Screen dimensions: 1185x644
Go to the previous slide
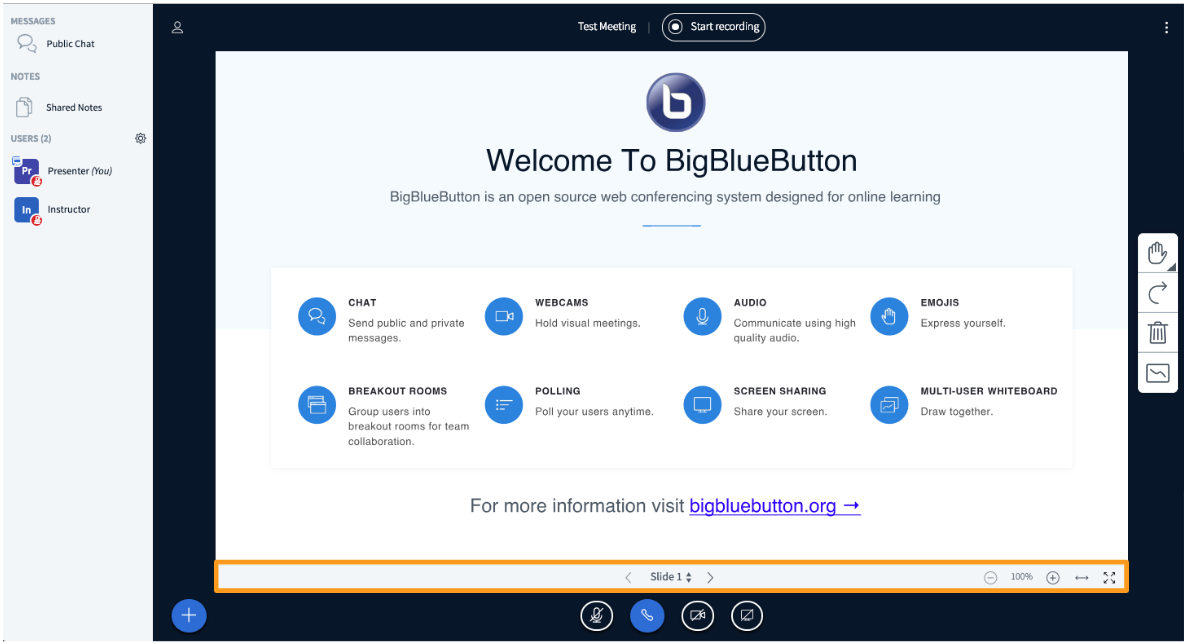[x=628, y=577]
